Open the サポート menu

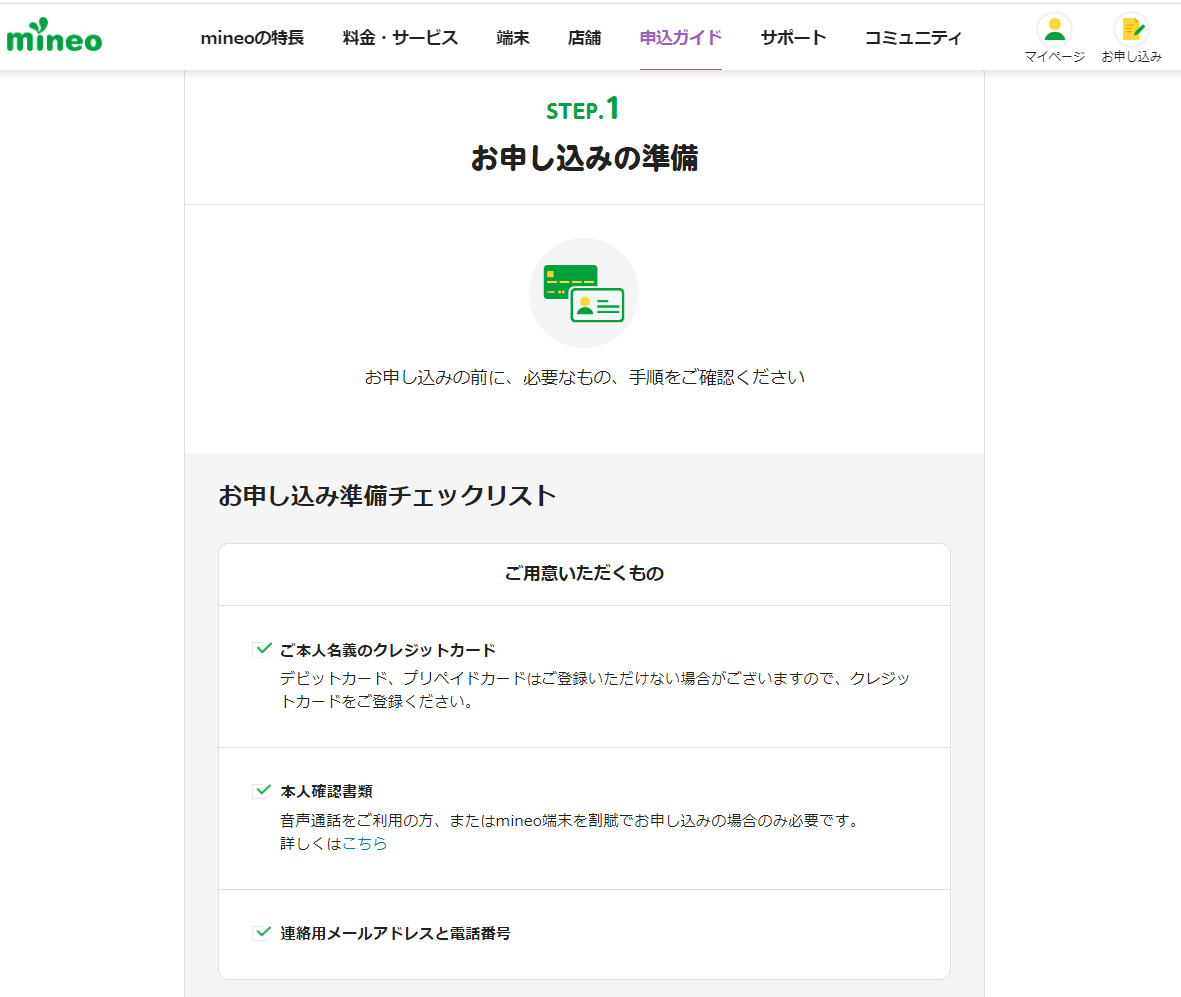tap(793, 38)
